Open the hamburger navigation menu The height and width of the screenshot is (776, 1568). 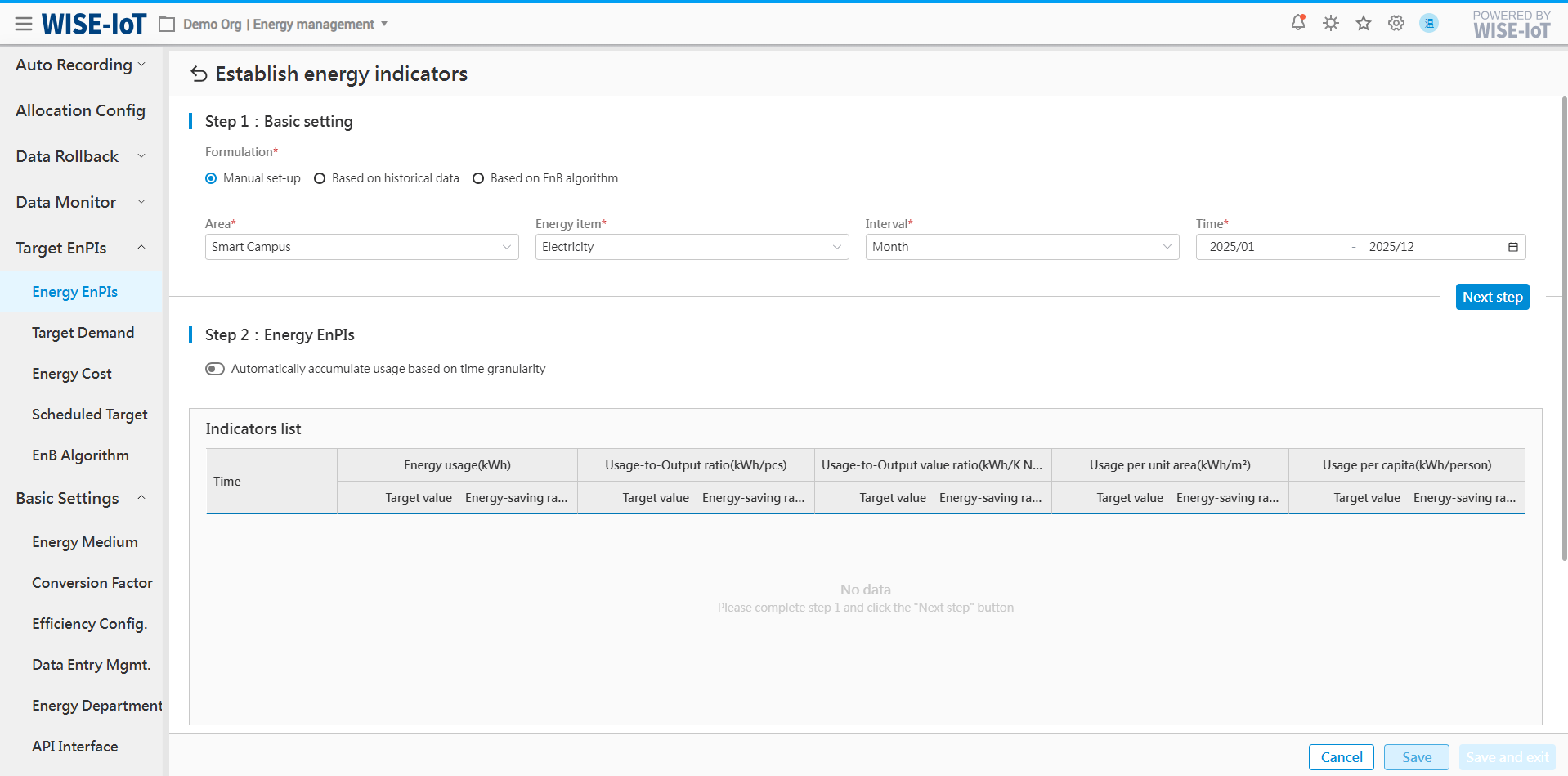(24, 24)
